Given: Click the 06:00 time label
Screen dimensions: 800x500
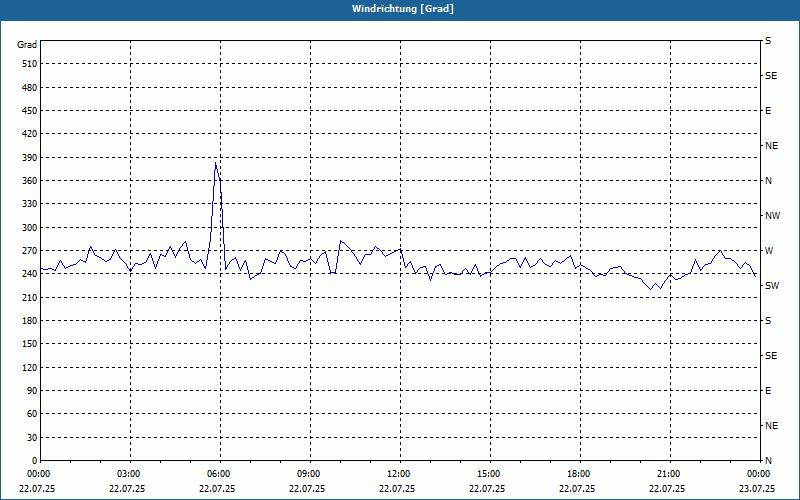Looking at the screenshot, I should point(219,474).
